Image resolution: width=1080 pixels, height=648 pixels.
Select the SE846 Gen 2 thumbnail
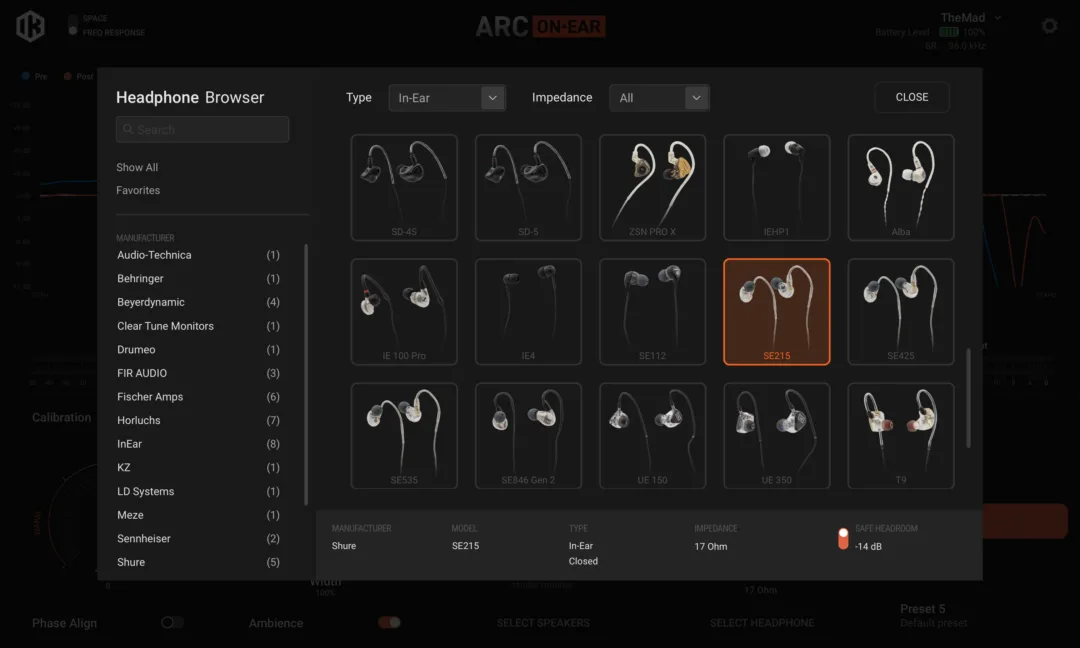point(528,436)
